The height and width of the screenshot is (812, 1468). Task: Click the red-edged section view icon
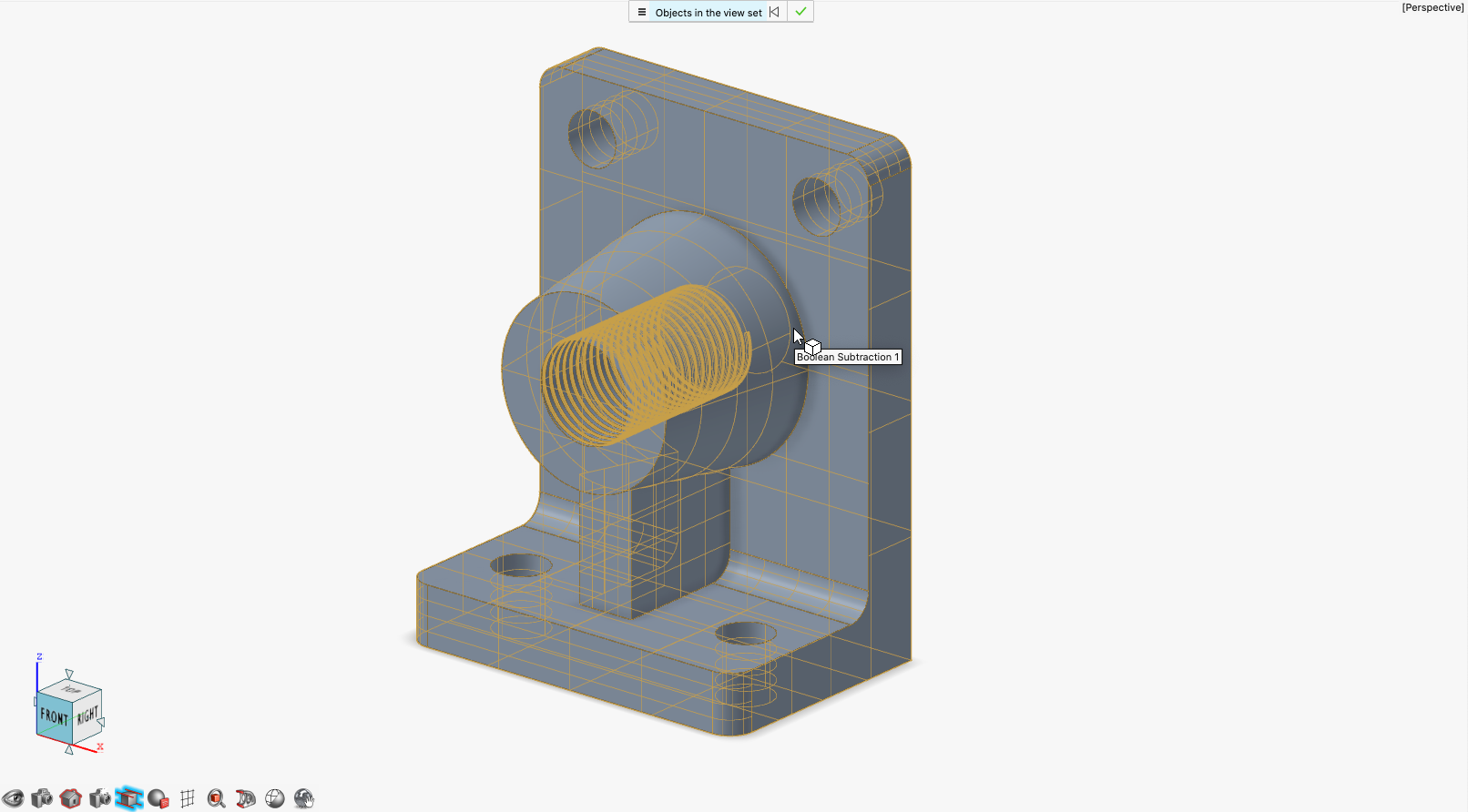[246, 798]
